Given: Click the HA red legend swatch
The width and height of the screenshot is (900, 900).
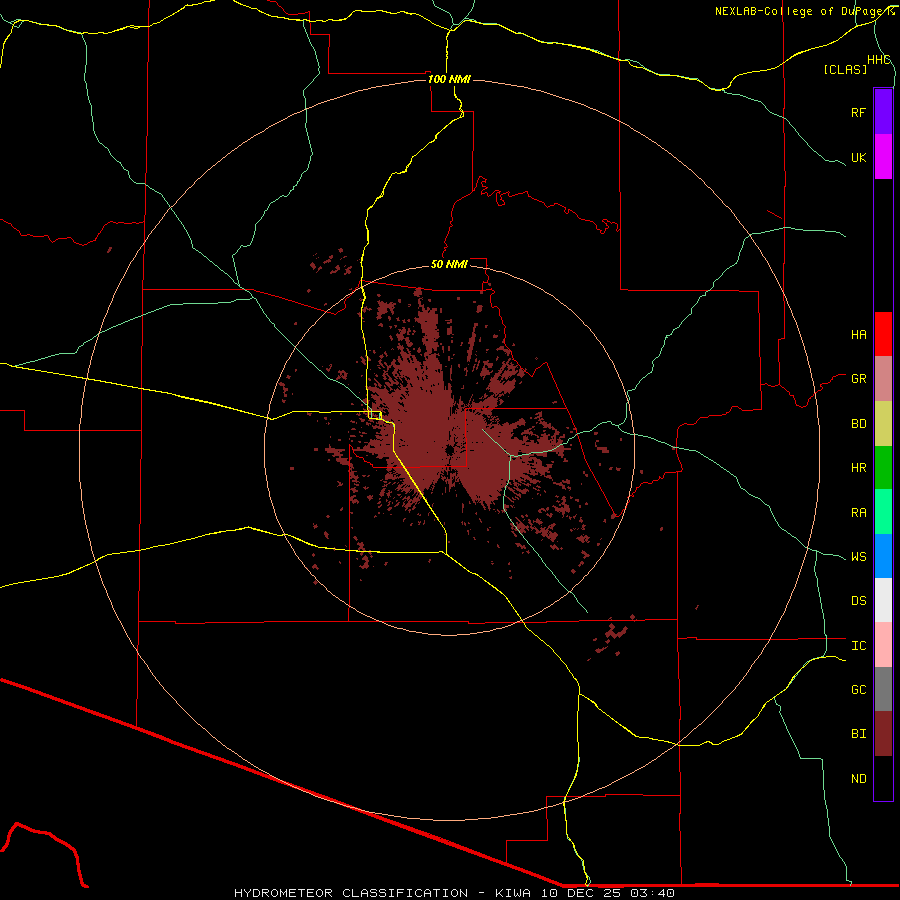Looking at the screenshot, I should pos(883,334).
